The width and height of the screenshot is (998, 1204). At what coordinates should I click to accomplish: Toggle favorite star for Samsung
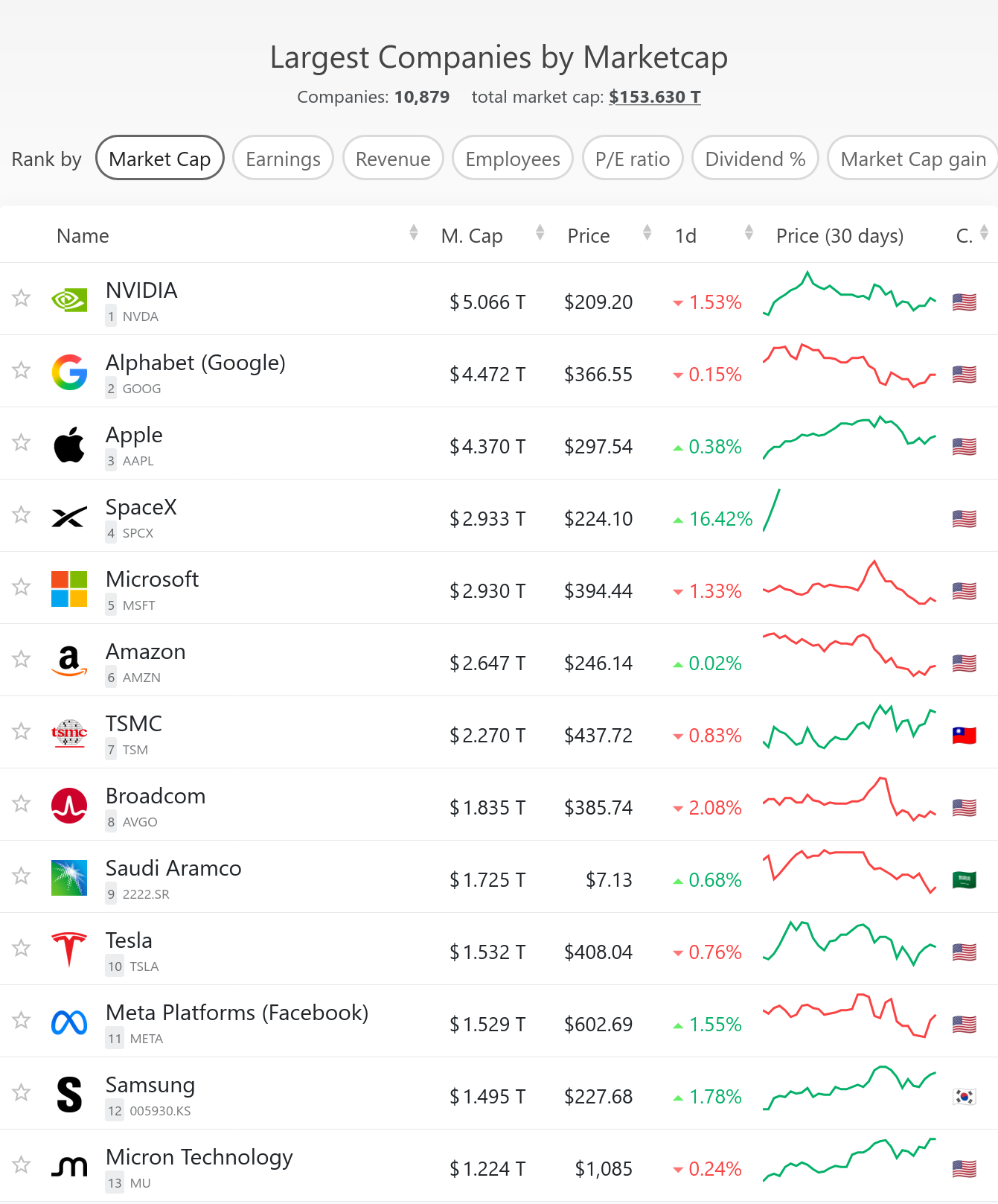22,1092
